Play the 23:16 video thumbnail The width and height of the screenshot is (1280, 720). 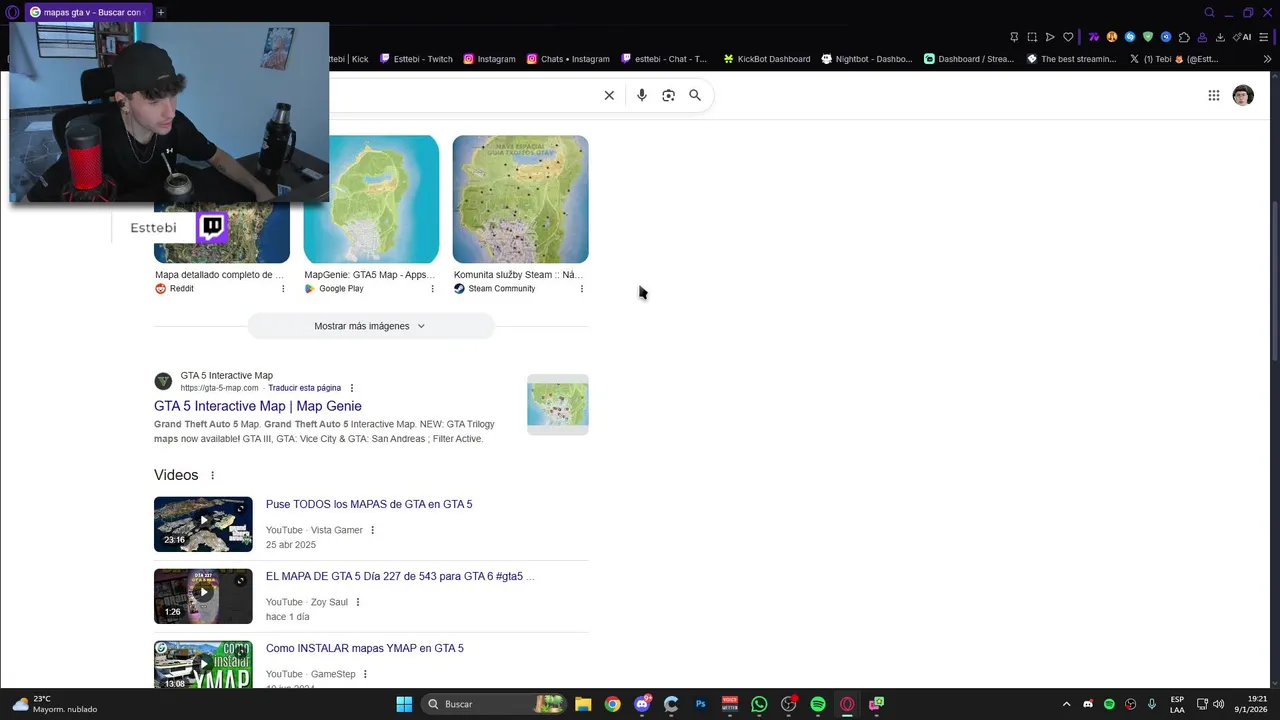tap(203, 524)
